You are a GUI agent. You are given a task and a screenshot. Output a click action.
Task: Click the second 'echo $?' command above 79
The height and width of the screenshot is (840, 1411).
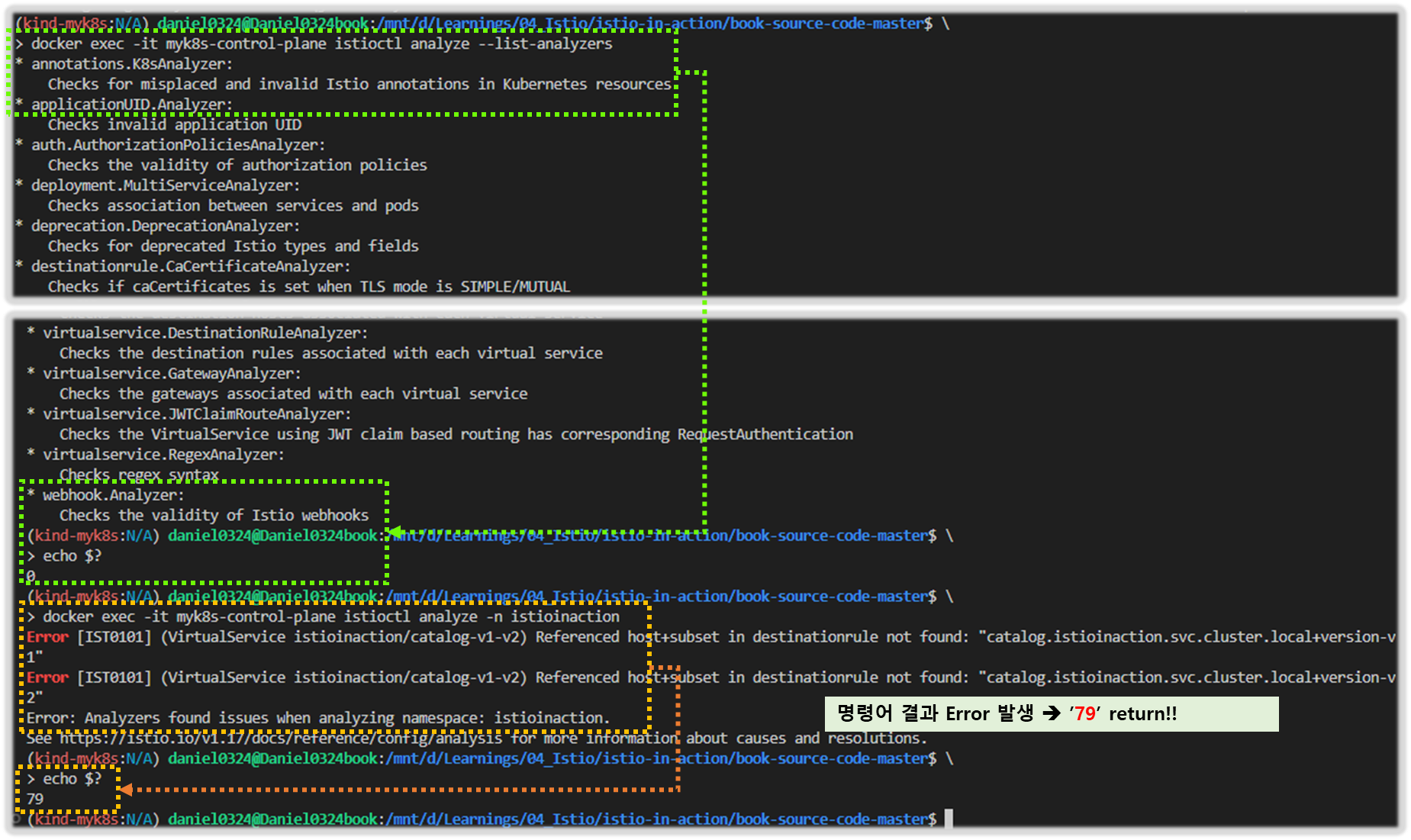coord(72,779)
